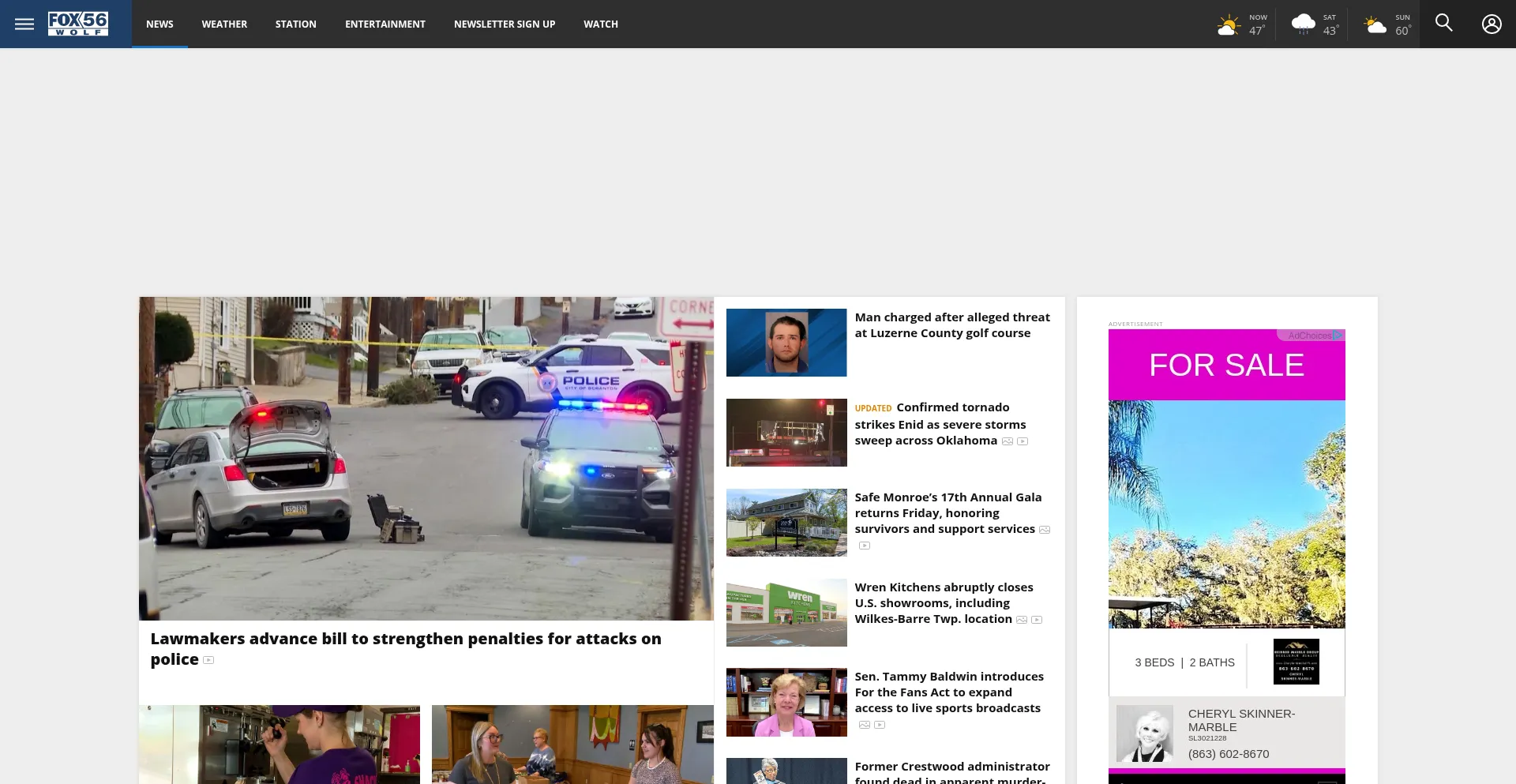Screen dimensions: 1516x784
Task: Click the realty group logo in the ad
Action: [1296, 662]
